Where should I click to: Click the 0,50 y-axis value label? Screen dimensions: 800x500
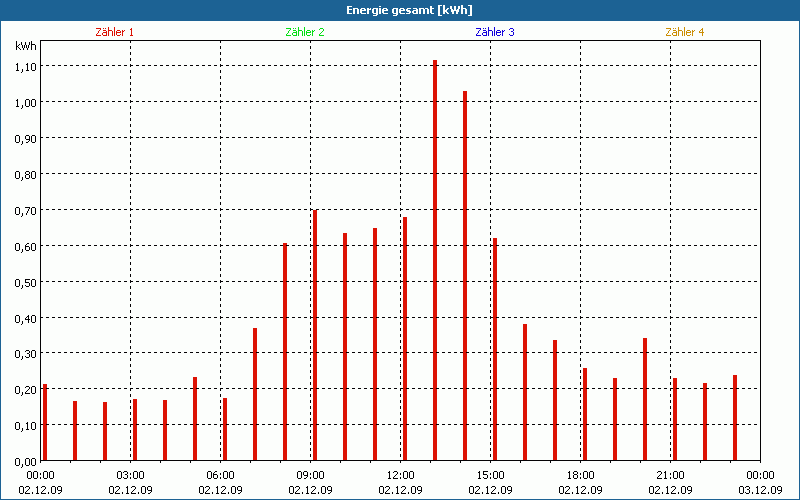25,282
